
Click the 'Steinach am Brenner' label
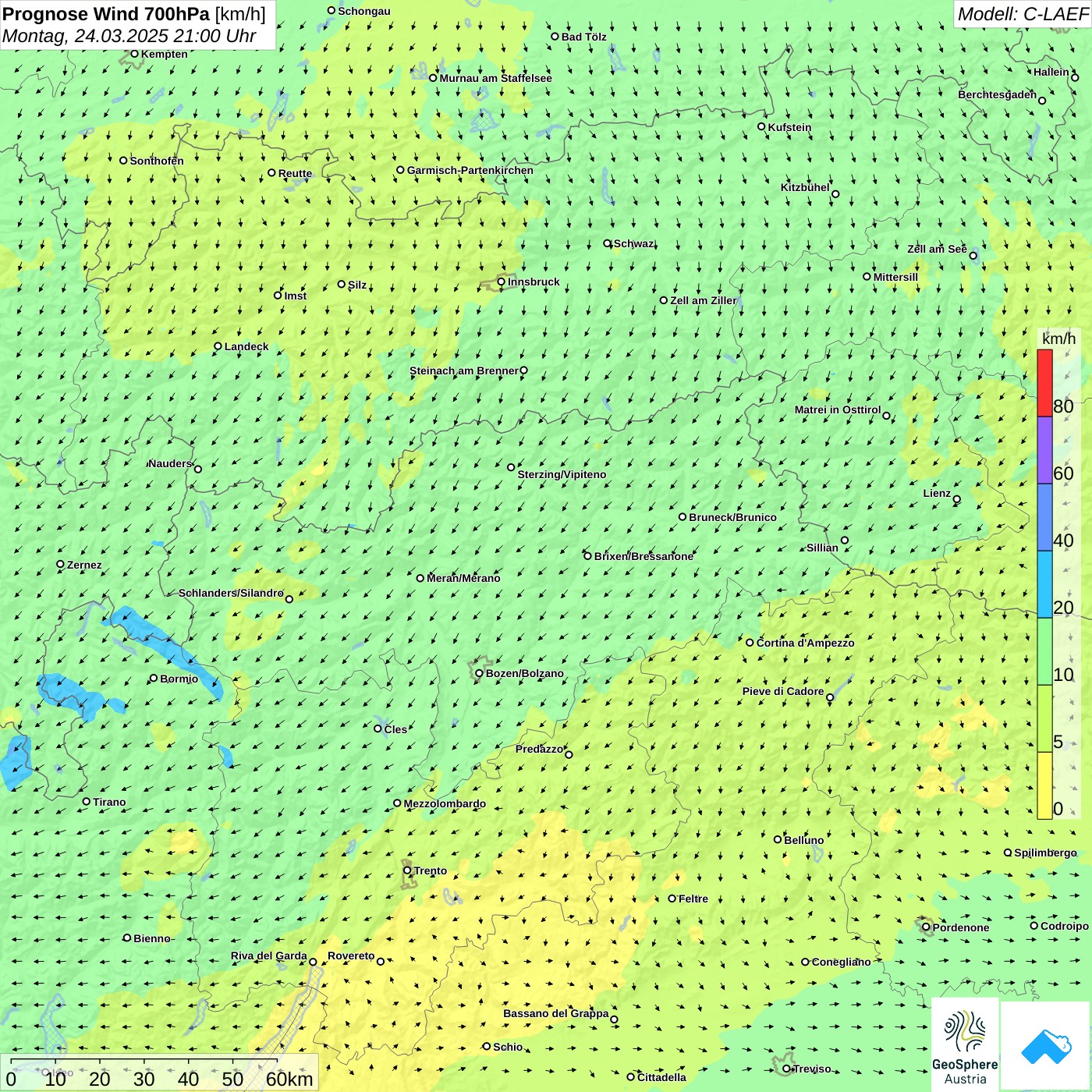pos(463,370)
